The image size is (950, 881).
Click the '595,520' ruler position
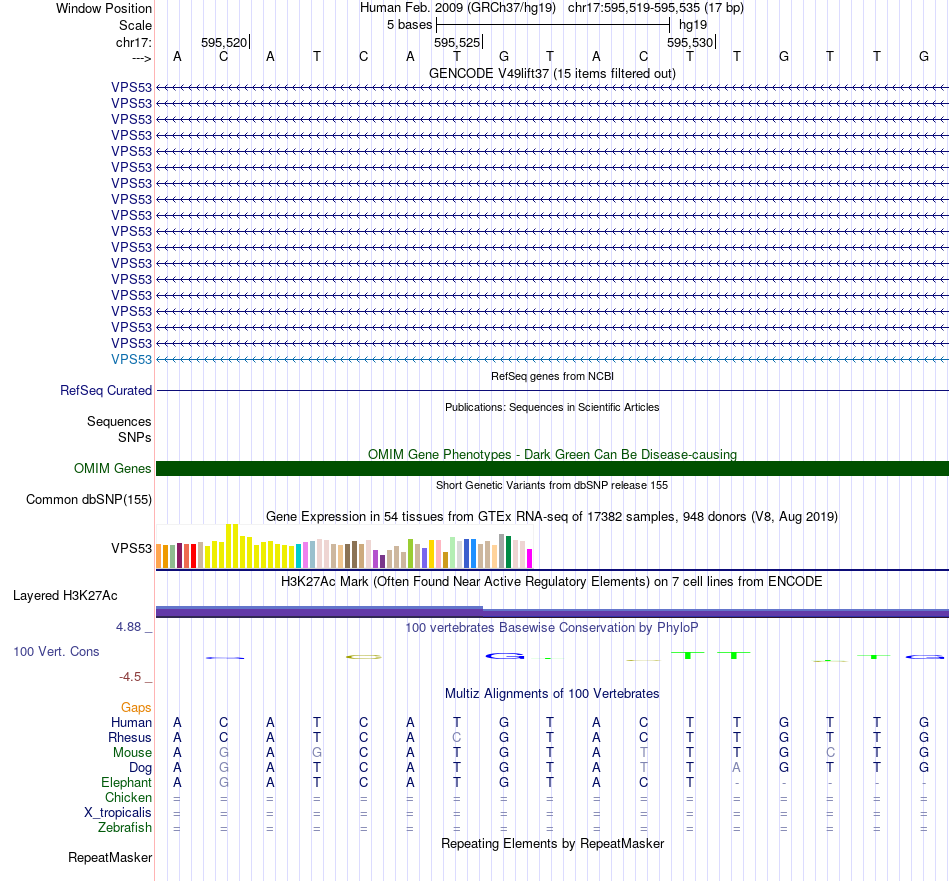tap(224, 42)
